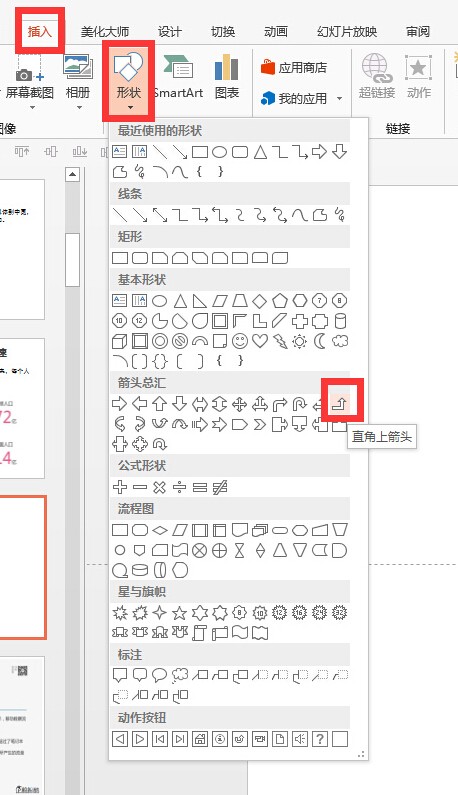Choose the left block arrow in 箭头总汇
This screenshot has height=795, width=458.
(139, 404)
